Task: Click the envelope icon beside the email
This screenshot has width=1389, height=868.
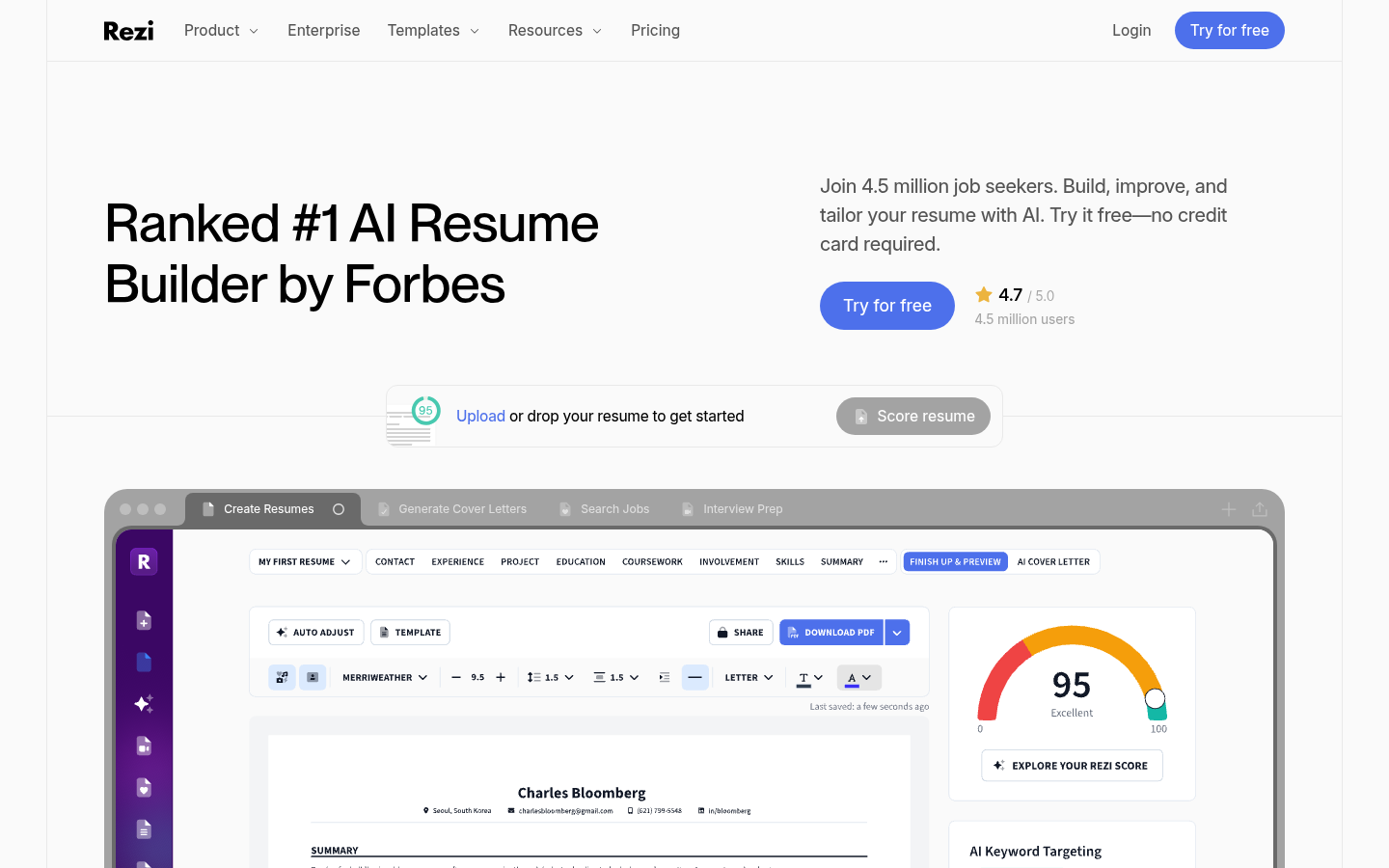Action: (x=511, y=811)
